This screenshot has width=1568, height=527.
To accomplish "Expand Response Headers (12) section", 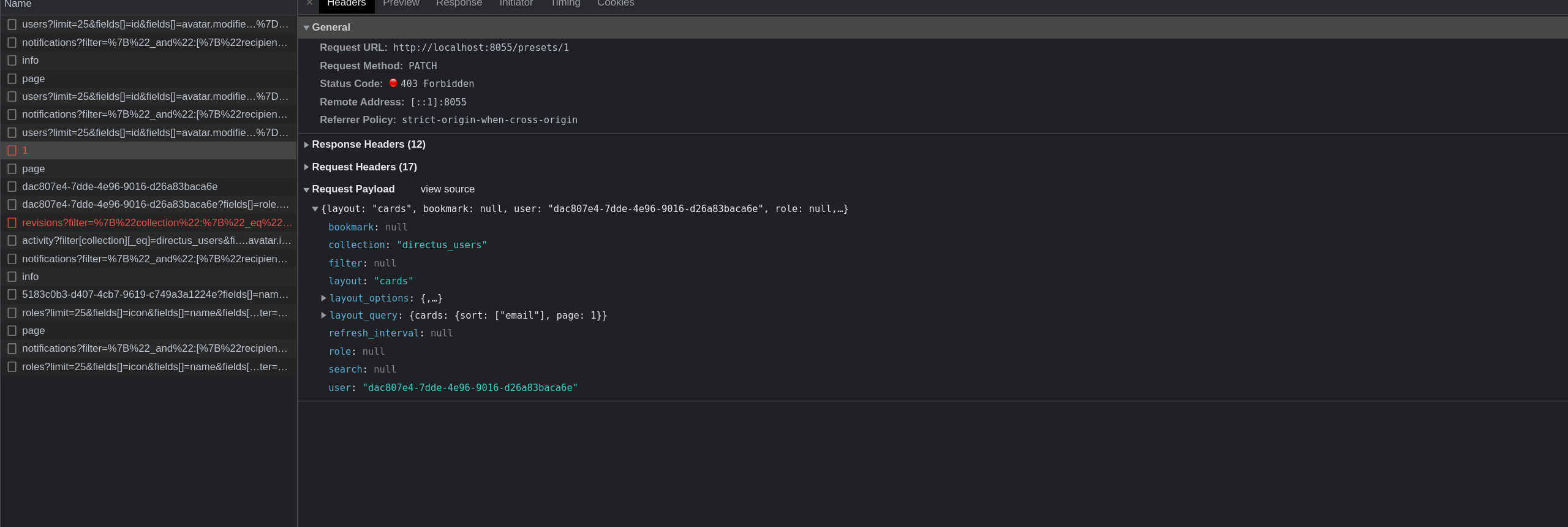I will tap(306, 145).
